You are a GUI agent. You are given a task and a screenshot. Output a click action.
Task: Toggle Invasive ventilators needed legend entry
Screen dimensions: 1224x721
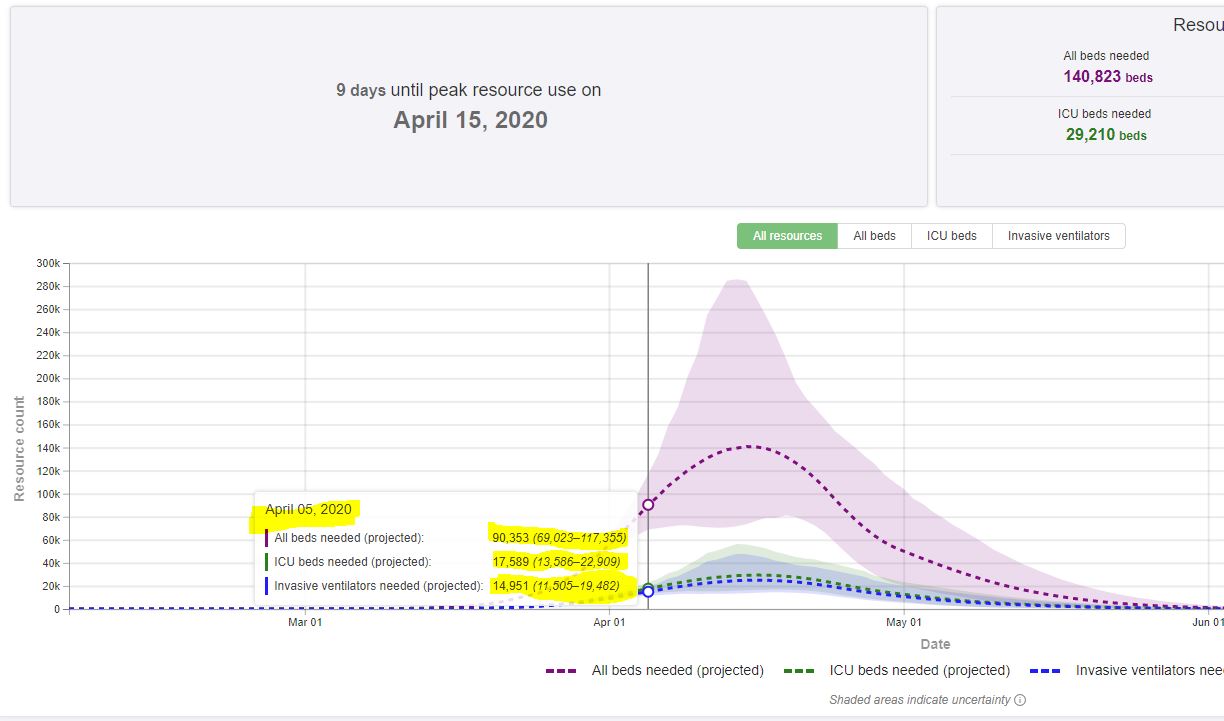coord(1127,670)
